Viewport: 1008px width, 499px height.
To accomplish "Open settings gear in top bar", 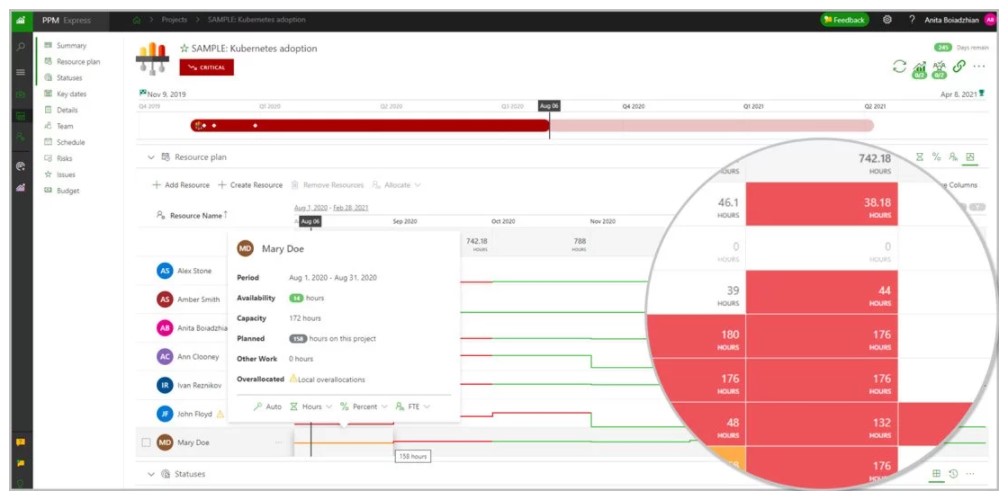I will click(x=887, y=20).
